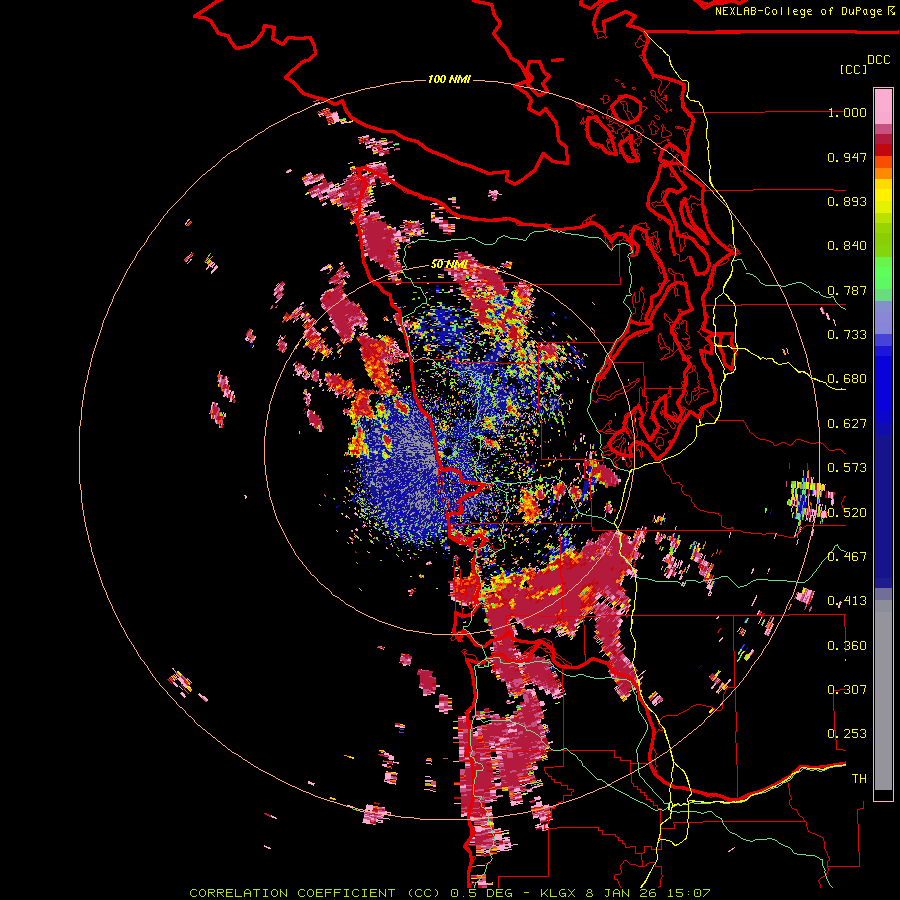Click the KLGX station identifier
The width and height of the screenshot is (900, 900).
(x=560, y=893)
